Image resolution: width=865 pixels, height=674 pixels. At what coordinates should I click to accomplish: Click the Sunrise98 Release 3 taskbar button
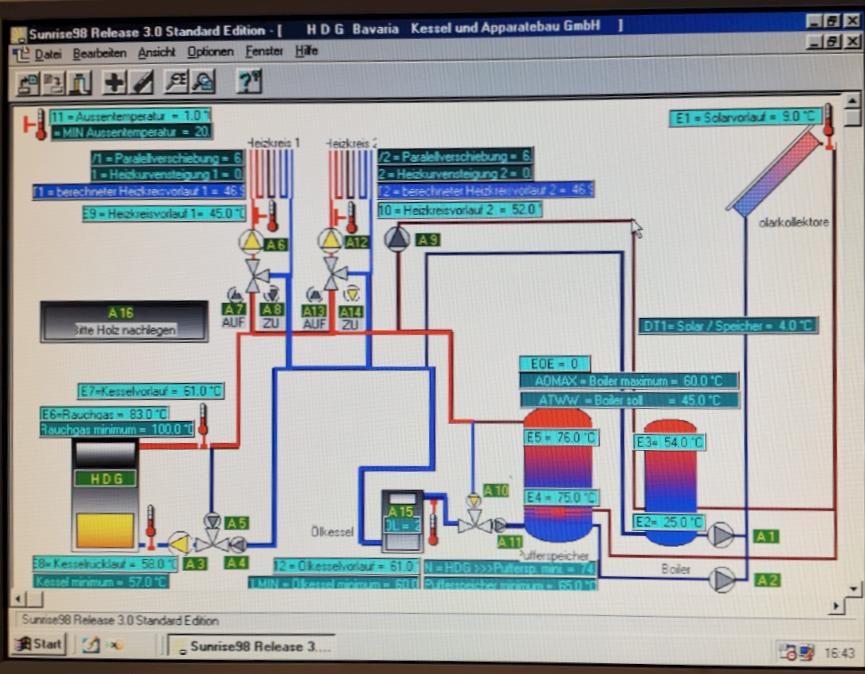tap(251, 646)
